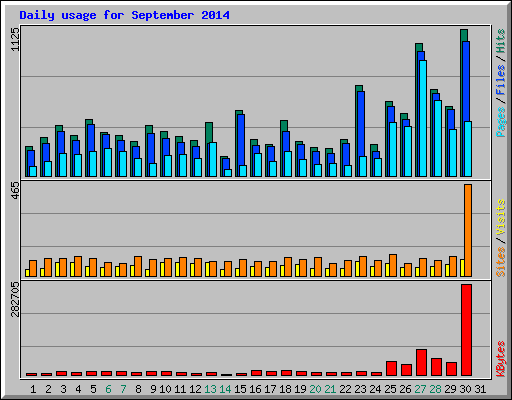Click the green day 21 x-axis label
512x400 pixels.
(x=330, y=389)
